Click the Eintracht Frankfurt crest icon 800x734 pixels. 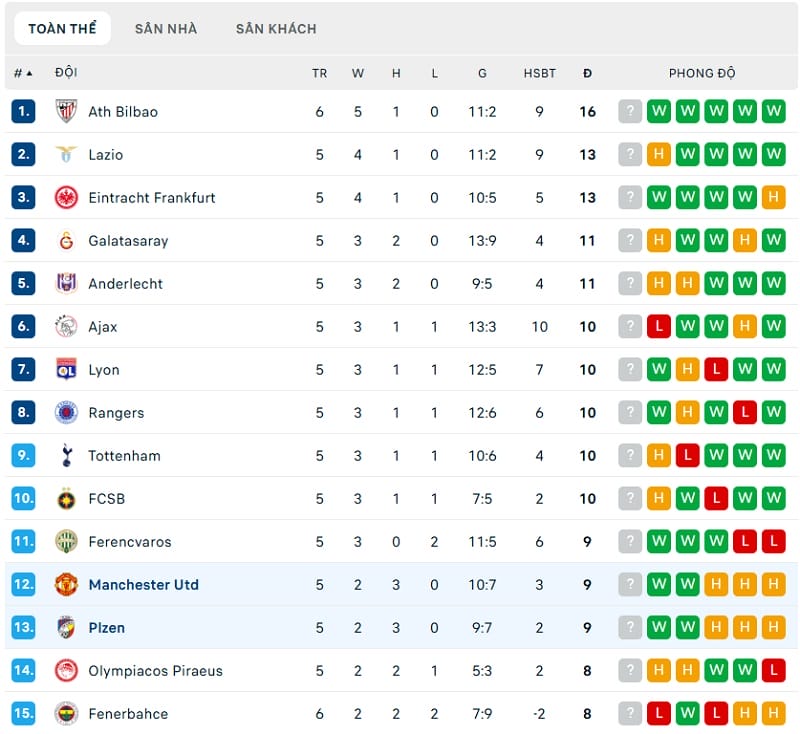coord(66,198)
